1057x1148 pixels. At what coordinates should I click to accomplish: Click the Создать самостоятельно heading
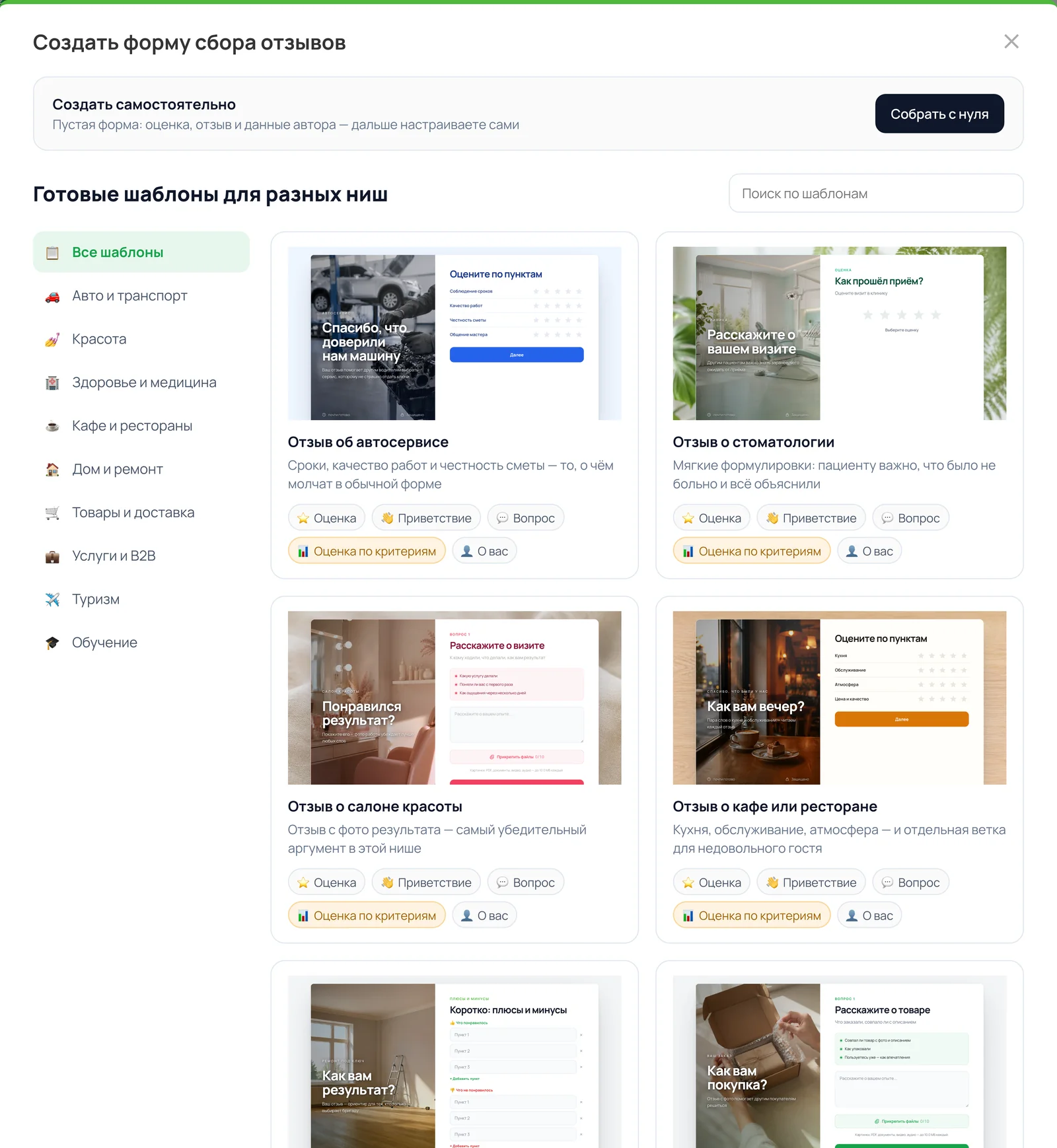(x=144, y=104)
